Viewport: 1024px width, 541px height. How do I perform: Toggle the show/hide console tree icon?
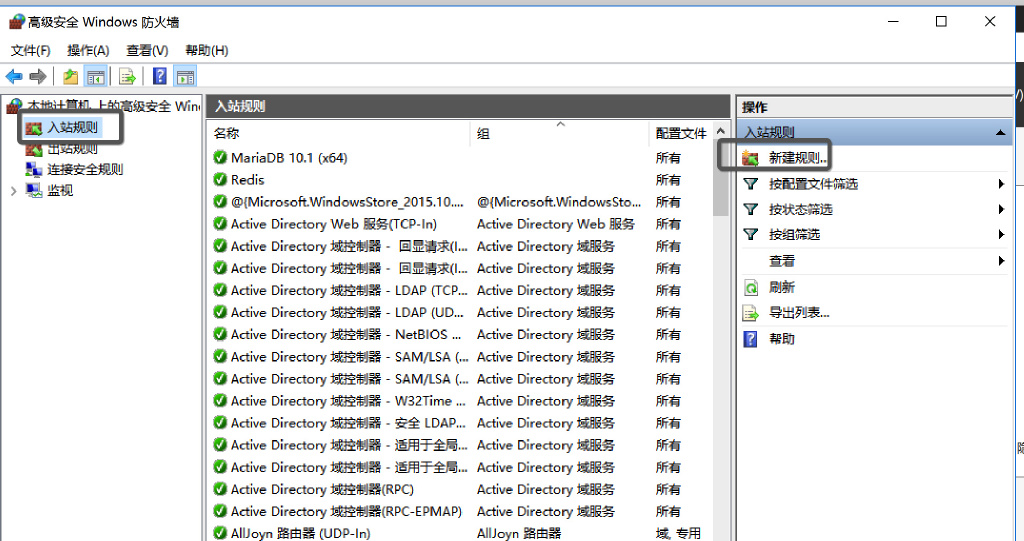(x=95, y=77)
